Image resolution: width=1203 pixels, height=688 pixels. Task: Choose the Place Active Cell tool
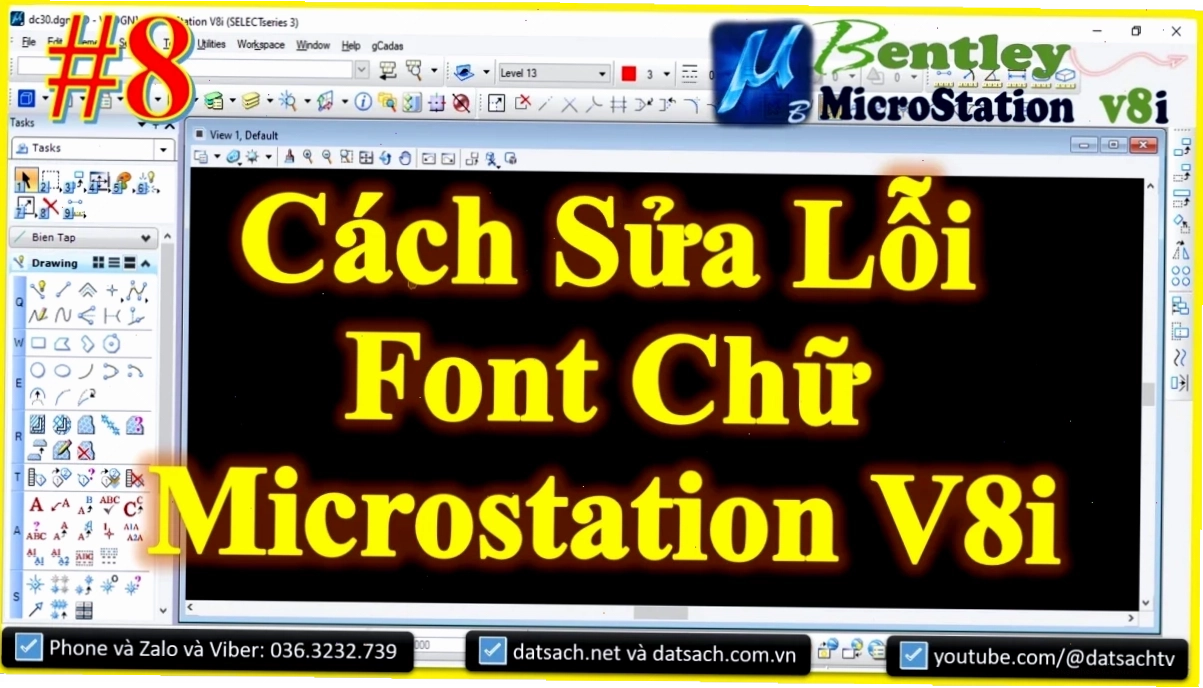pyautogui.click(x=37, y=583)
